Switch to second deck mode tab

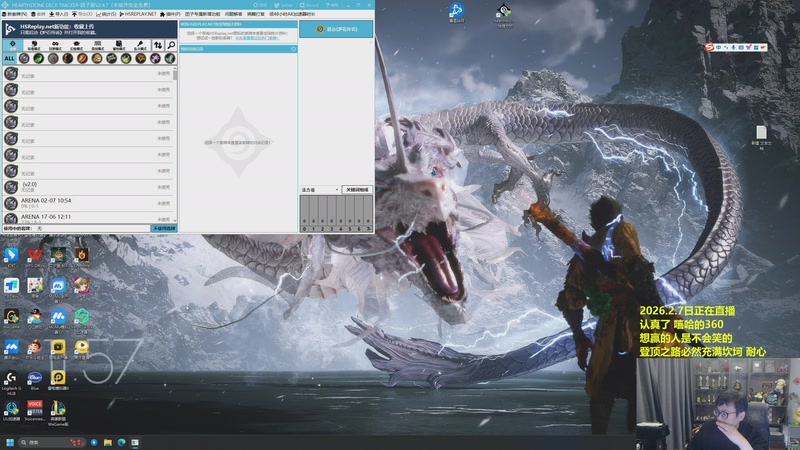(34, 45)
